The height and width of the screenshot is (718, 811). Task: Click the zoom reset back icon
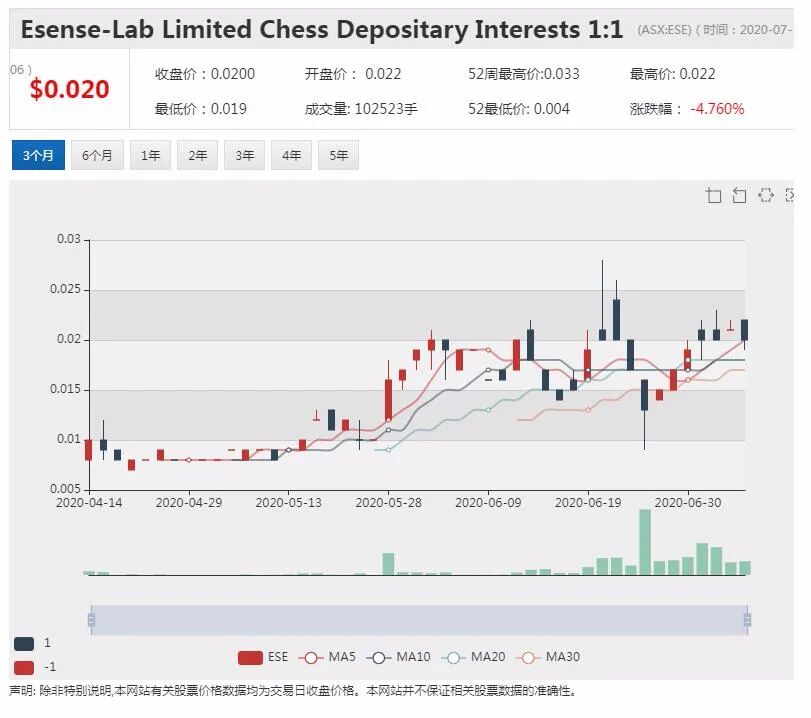pyautogui.click(x=740, y=196)
